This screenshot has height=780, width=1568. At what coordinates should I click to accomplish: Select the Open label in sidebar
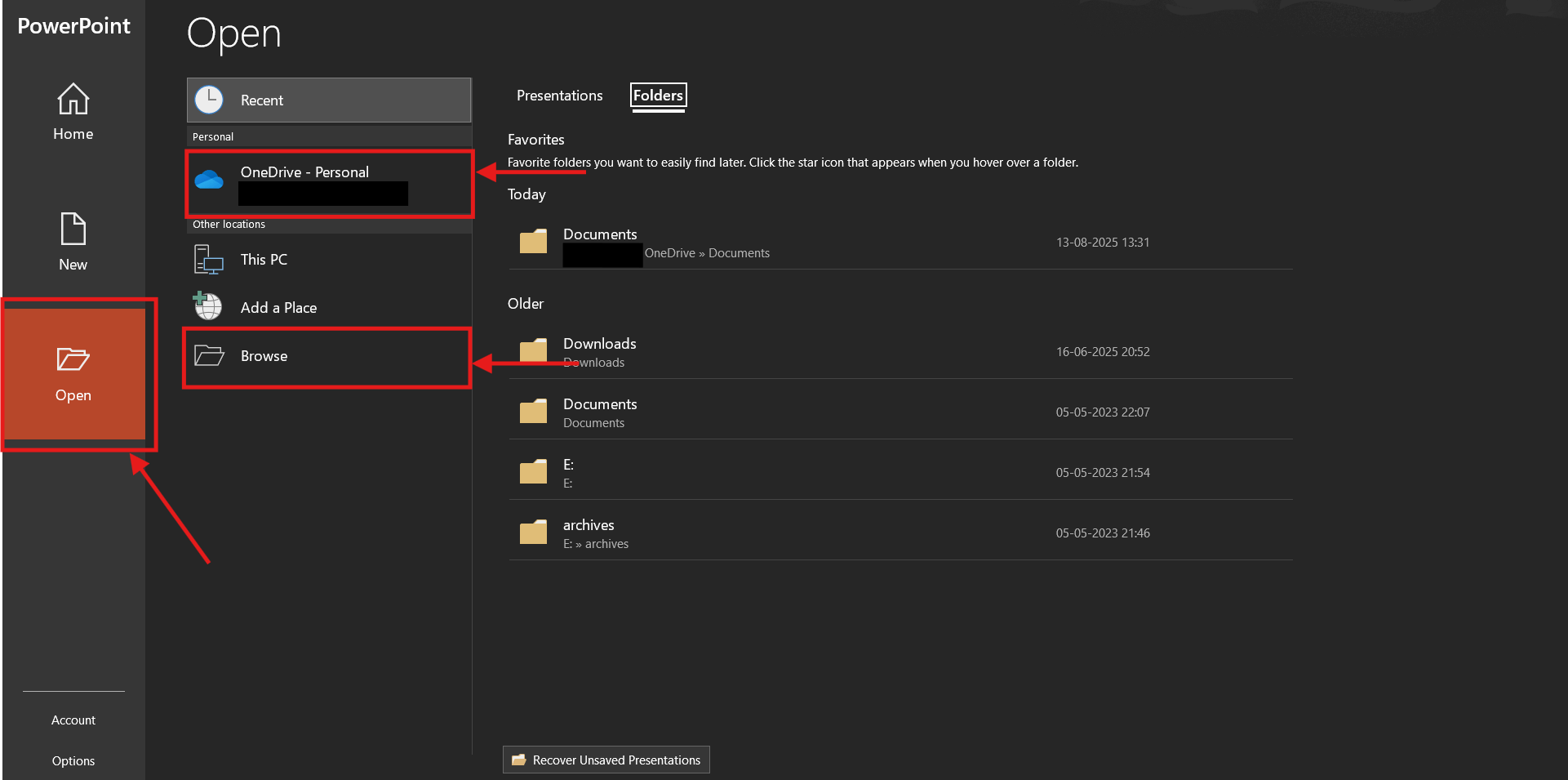pos(73,395)
